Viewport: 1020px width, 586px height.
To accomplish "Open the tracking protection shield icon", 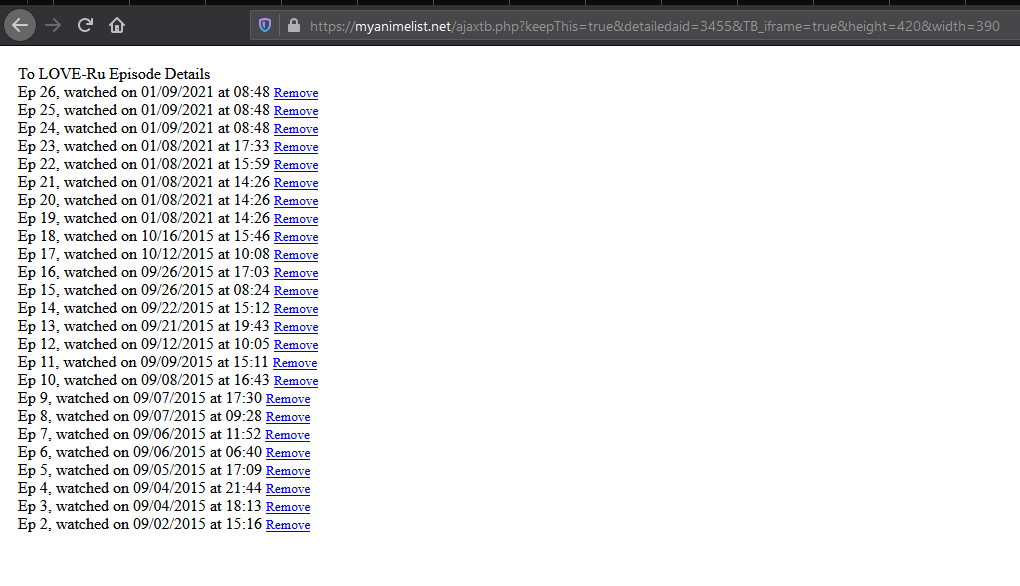I will (265, 25).
